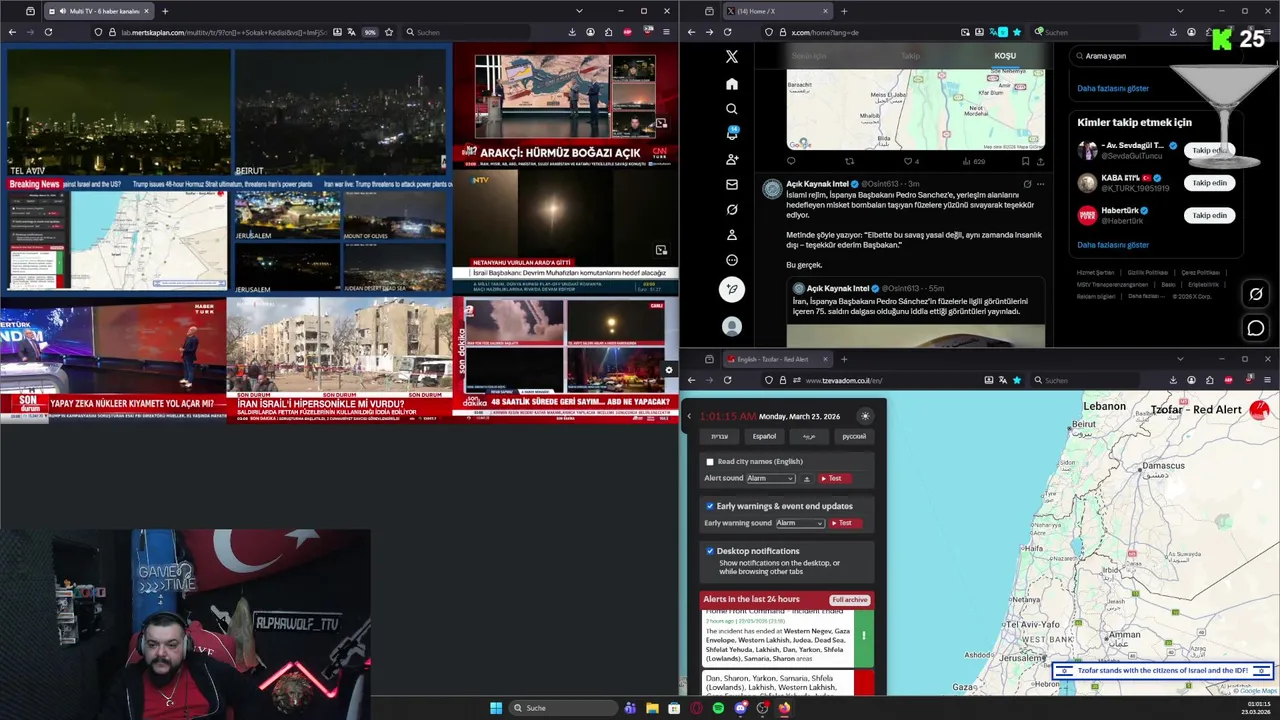Switch to Senin için tab on X
This screenshot has width=1280, height=720.
[809, 56]
